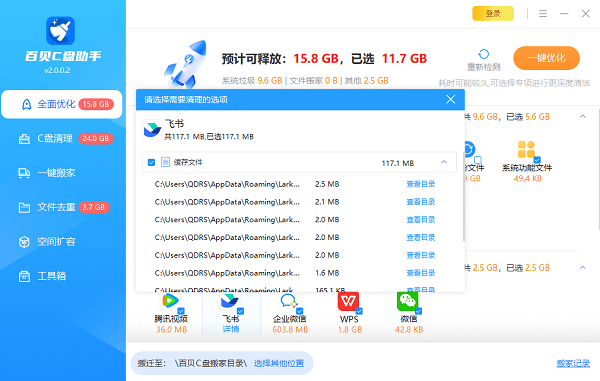
Task: Click the dialog file list scrollbar
Action: tap(463, 197)
